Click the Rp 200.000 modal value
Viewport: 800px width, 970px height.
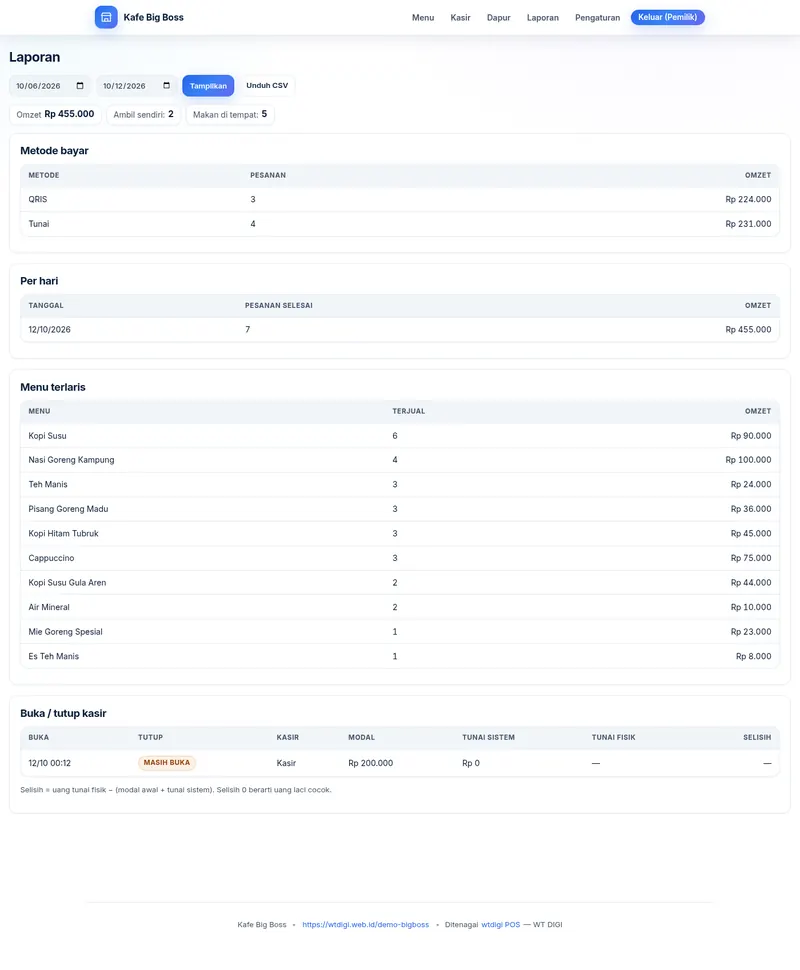[371, 763]
